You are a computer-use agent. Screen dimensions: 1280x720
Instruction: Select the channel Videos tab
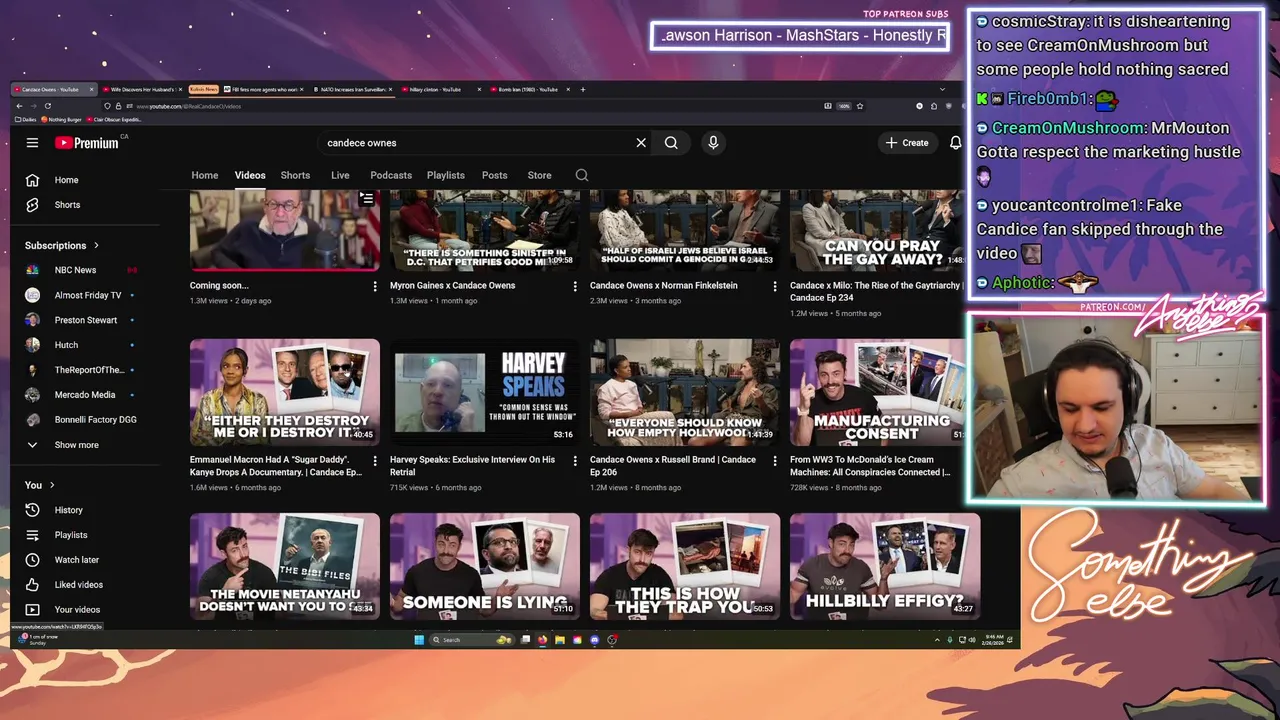pos(250,175)
